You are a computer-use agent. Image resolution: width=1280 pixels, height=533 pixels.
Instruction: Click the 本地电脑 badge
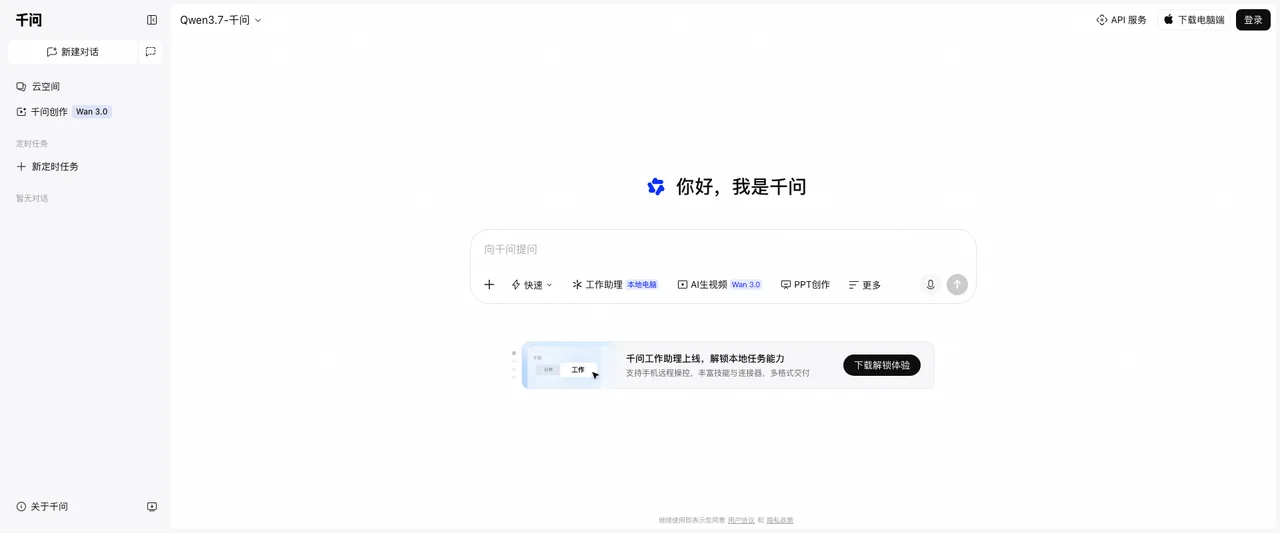[x=642, y=285]
